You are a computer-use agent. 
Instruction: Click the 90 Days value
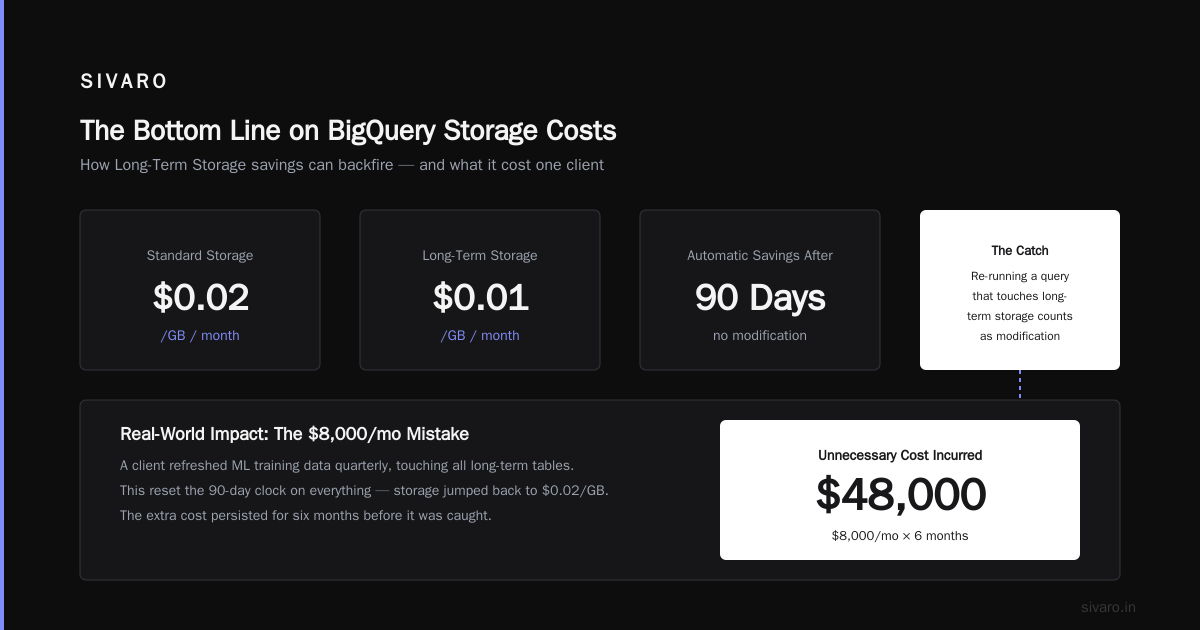(760, 297)
